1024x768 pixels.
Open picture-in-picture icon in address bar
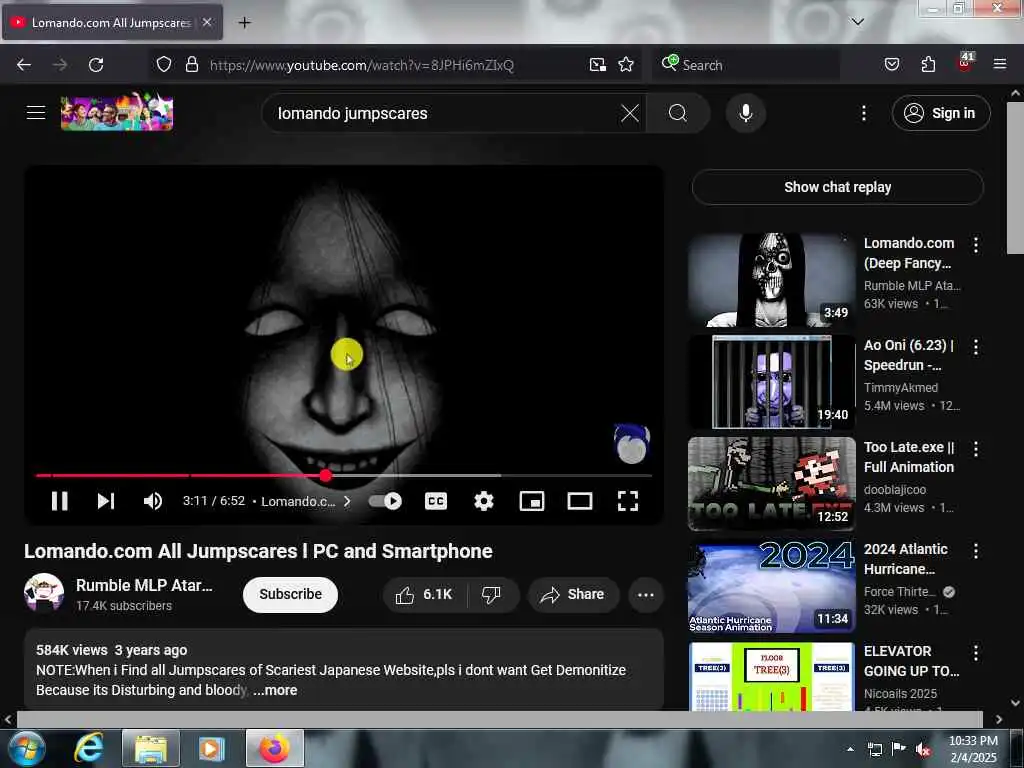[x=598, y=65]
